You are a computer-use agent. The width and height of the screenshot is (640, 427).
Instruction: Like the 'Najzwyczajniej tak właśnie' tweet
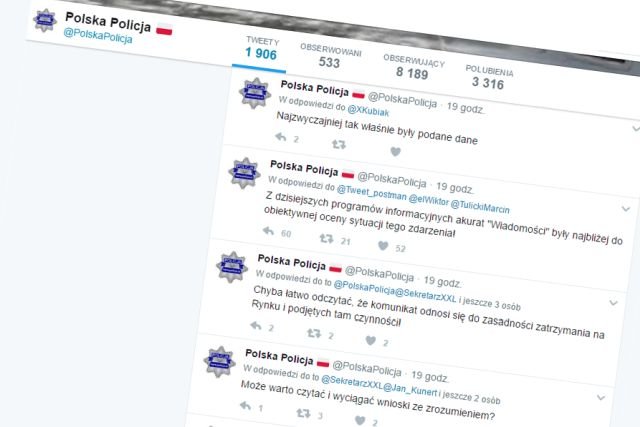[x=395, y=151]
